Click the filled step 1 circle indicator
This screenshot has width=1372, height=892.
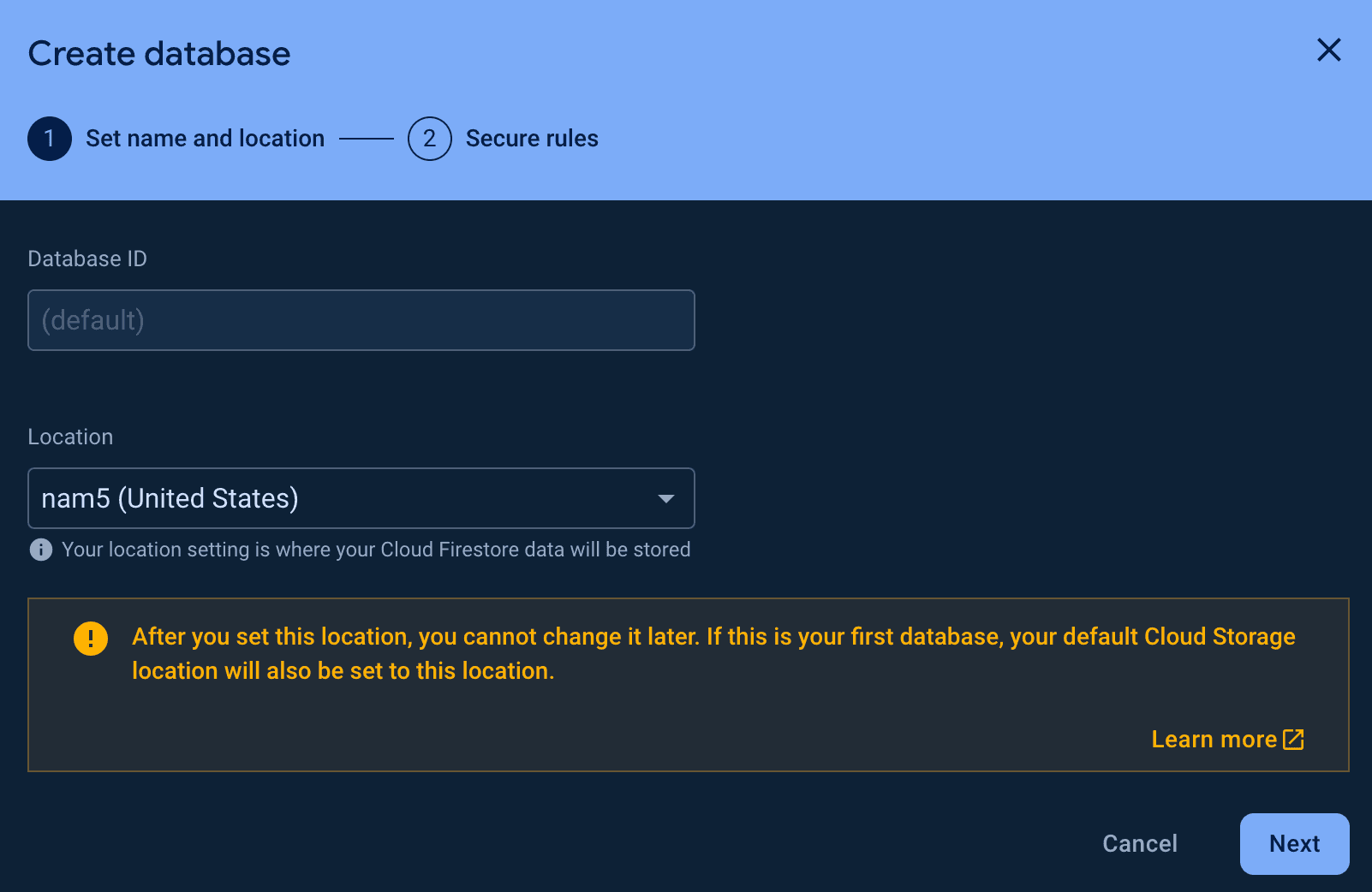[x=49, y=138]
